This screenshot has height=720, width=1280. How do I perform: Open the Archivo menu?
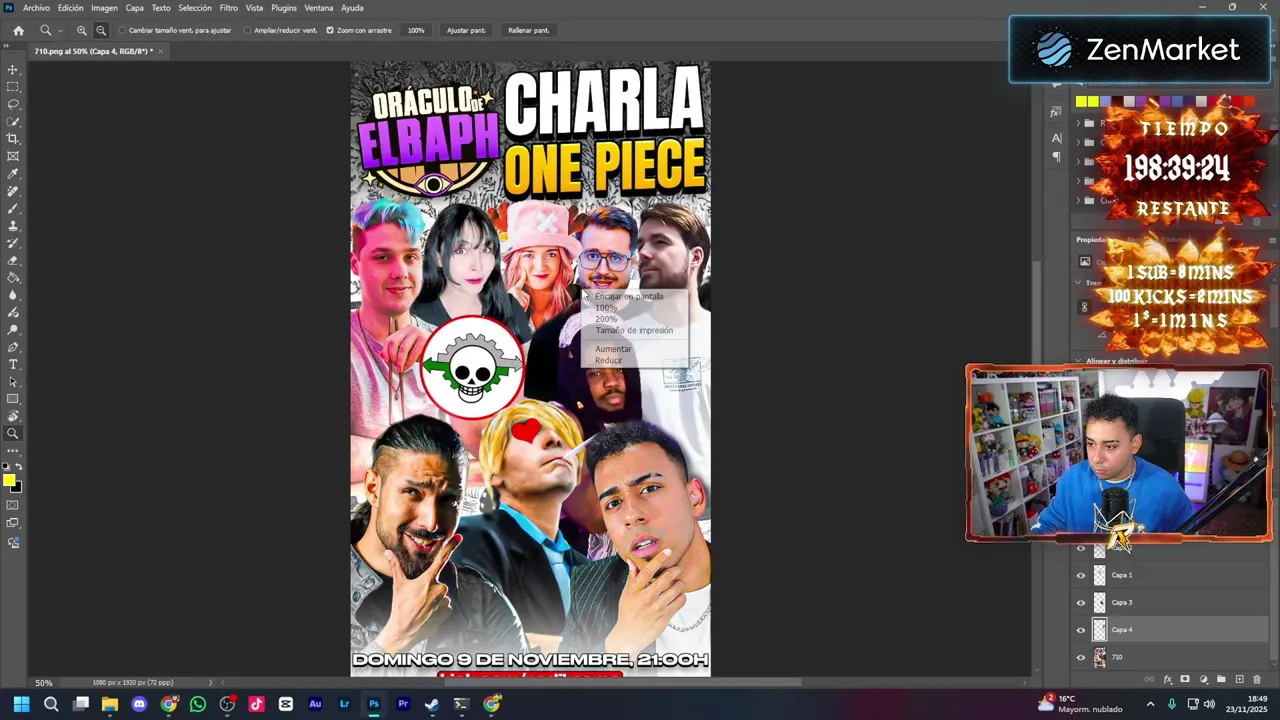pos(36,8)
